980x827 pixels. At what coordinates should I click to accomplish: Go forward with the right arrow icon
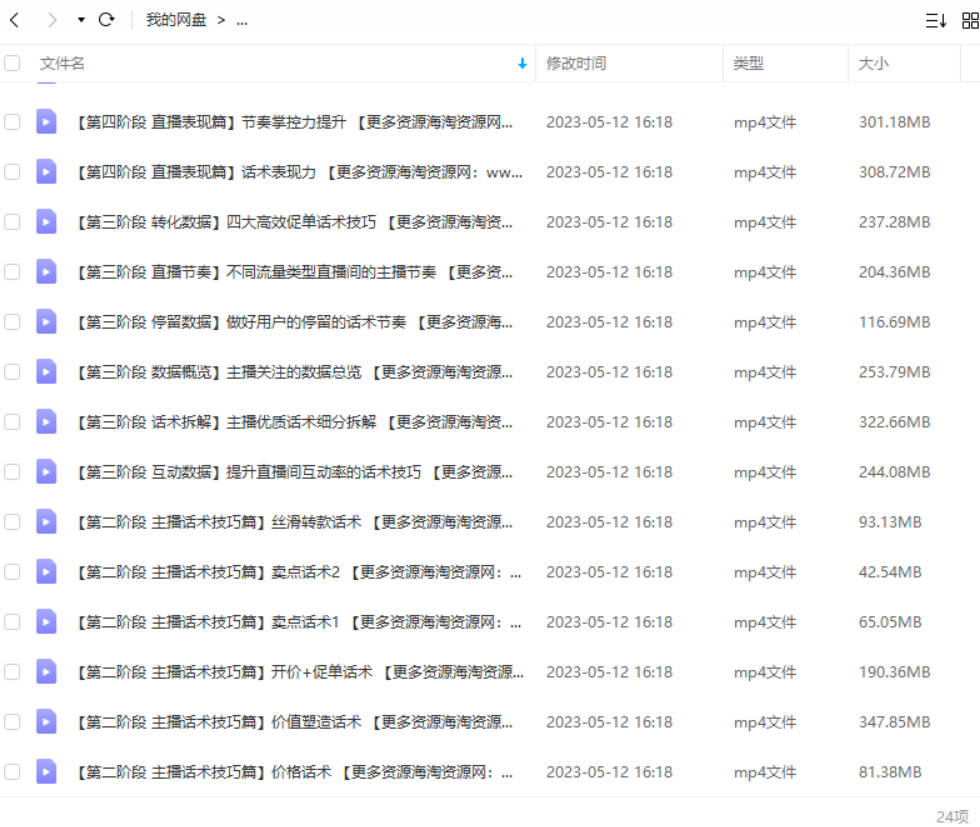tap(52, 21)
